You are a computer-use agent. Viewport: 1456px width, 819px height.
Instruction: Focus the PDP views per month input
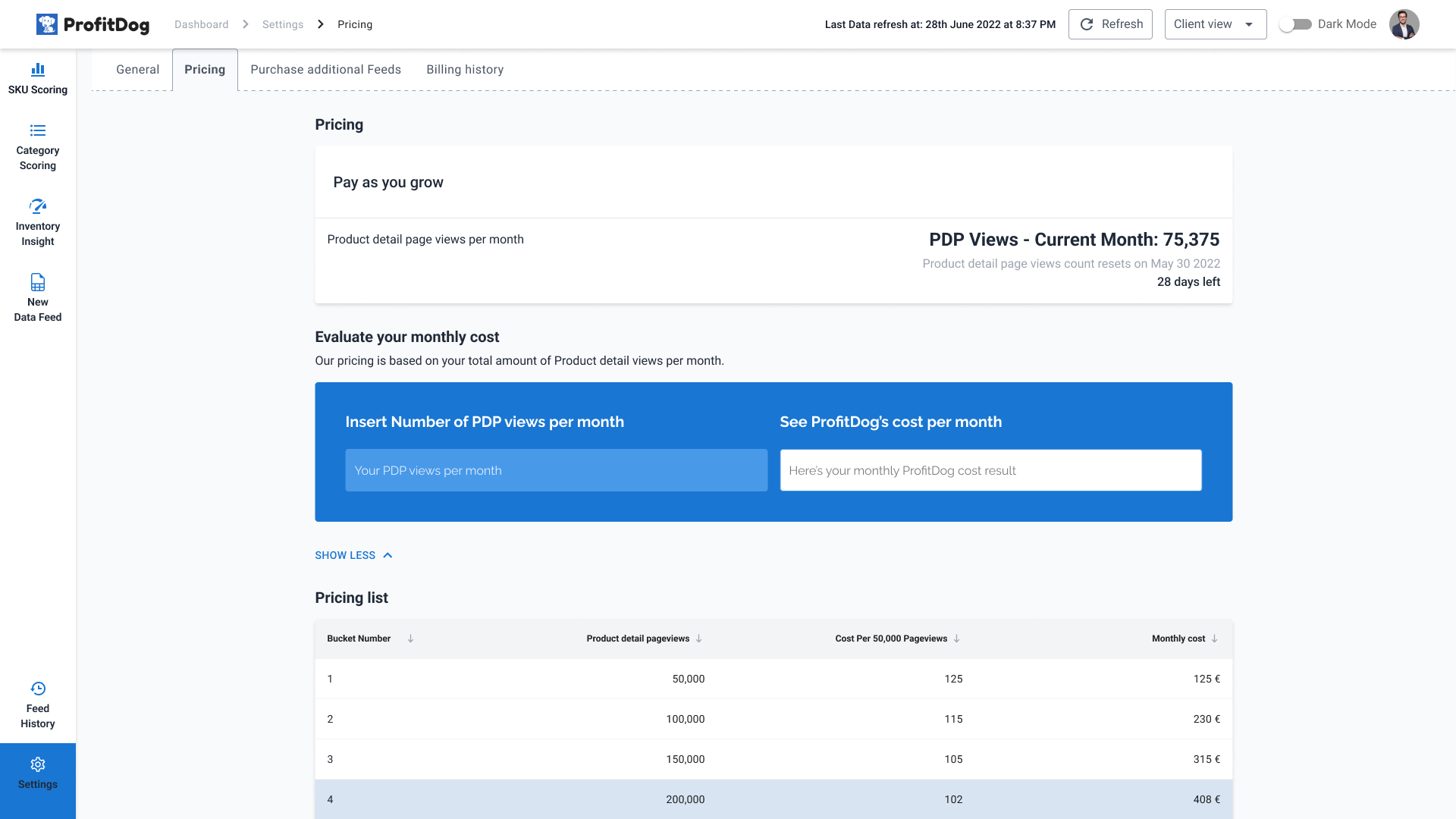(x=556, y=470)
